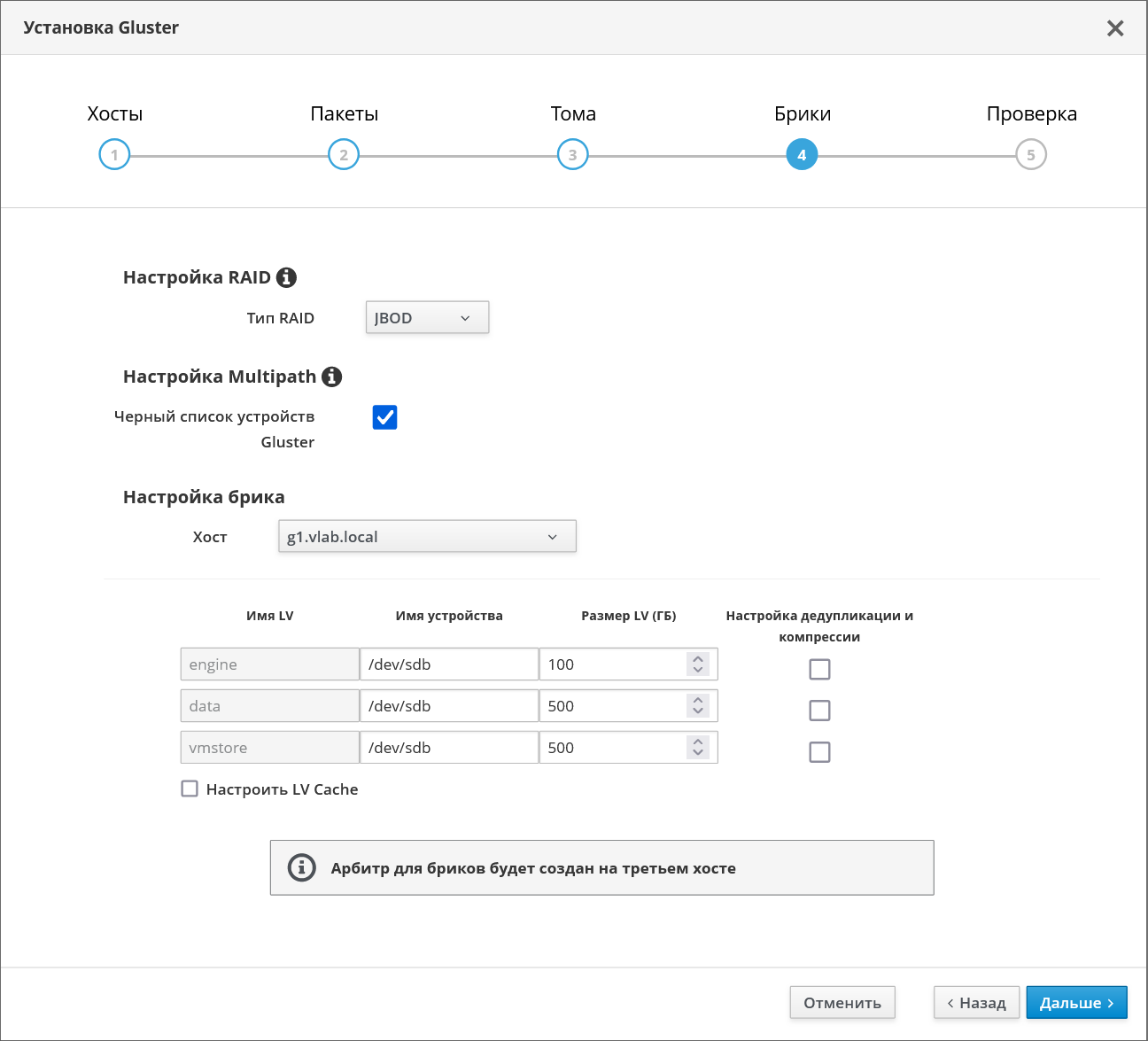The height and width of the screenshot is (1041, 1148).
Task: Go to step 1 Хосты circle
Action: (114, 155)
